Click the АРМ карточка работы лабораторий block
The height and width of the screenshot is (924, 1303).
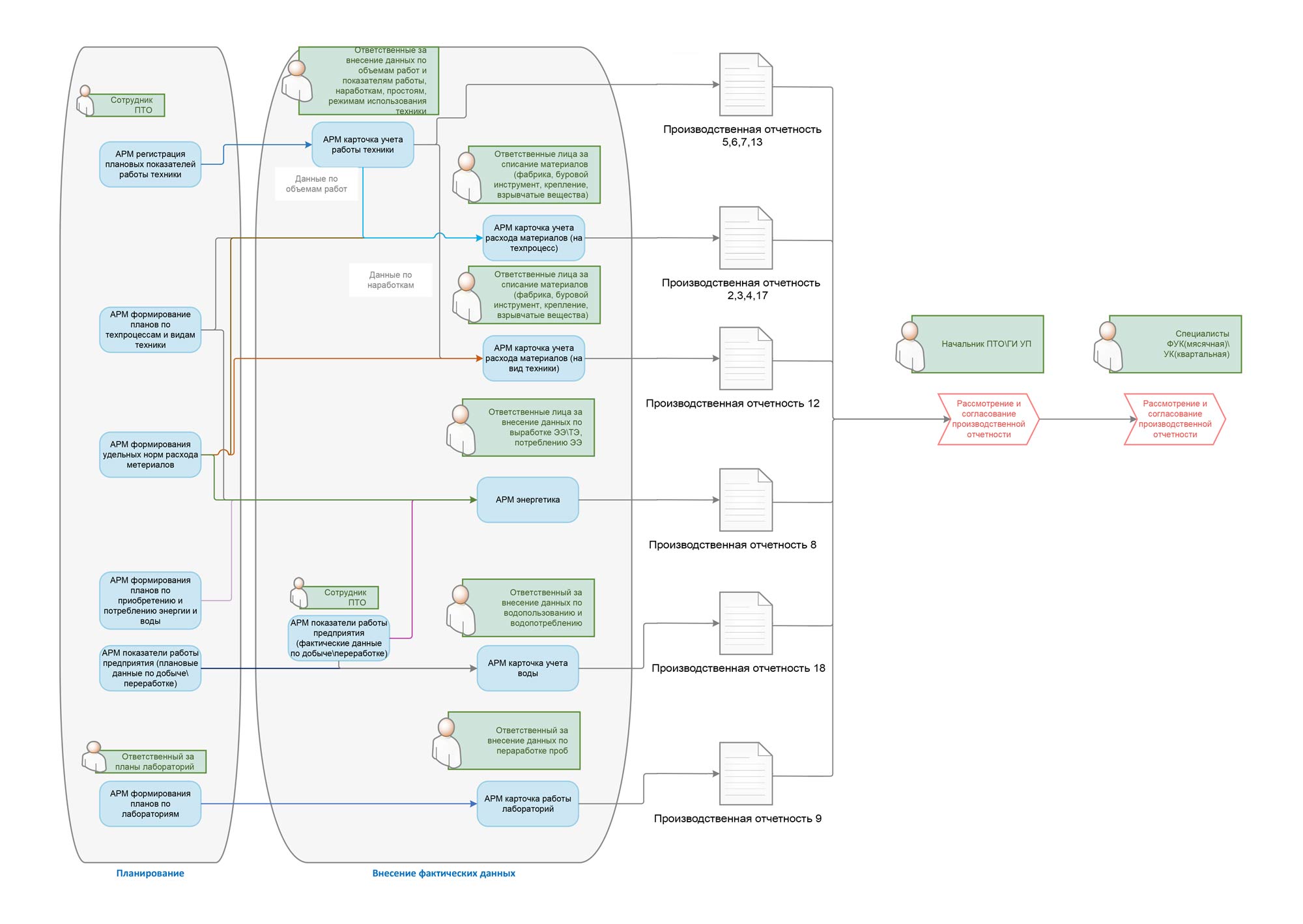[x=527, y=803]
